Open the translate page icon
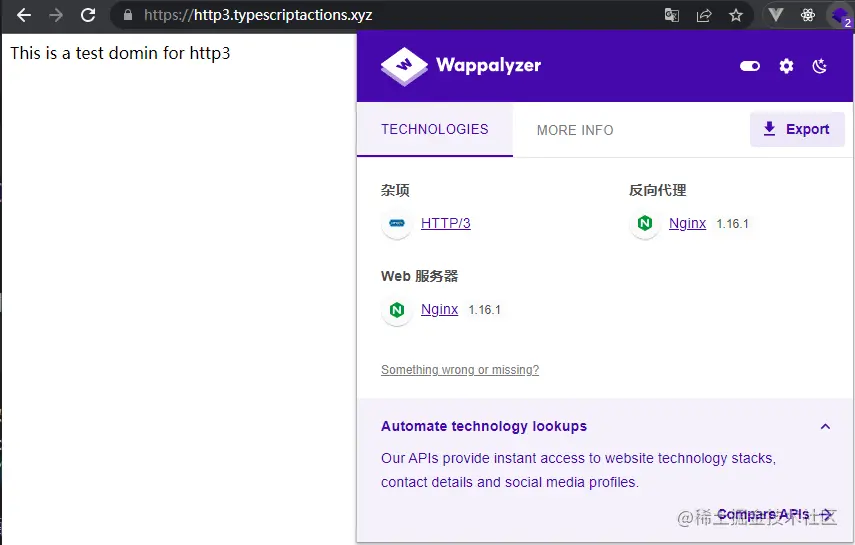Screen dimensions: 855x545 (x=672, y=15)
